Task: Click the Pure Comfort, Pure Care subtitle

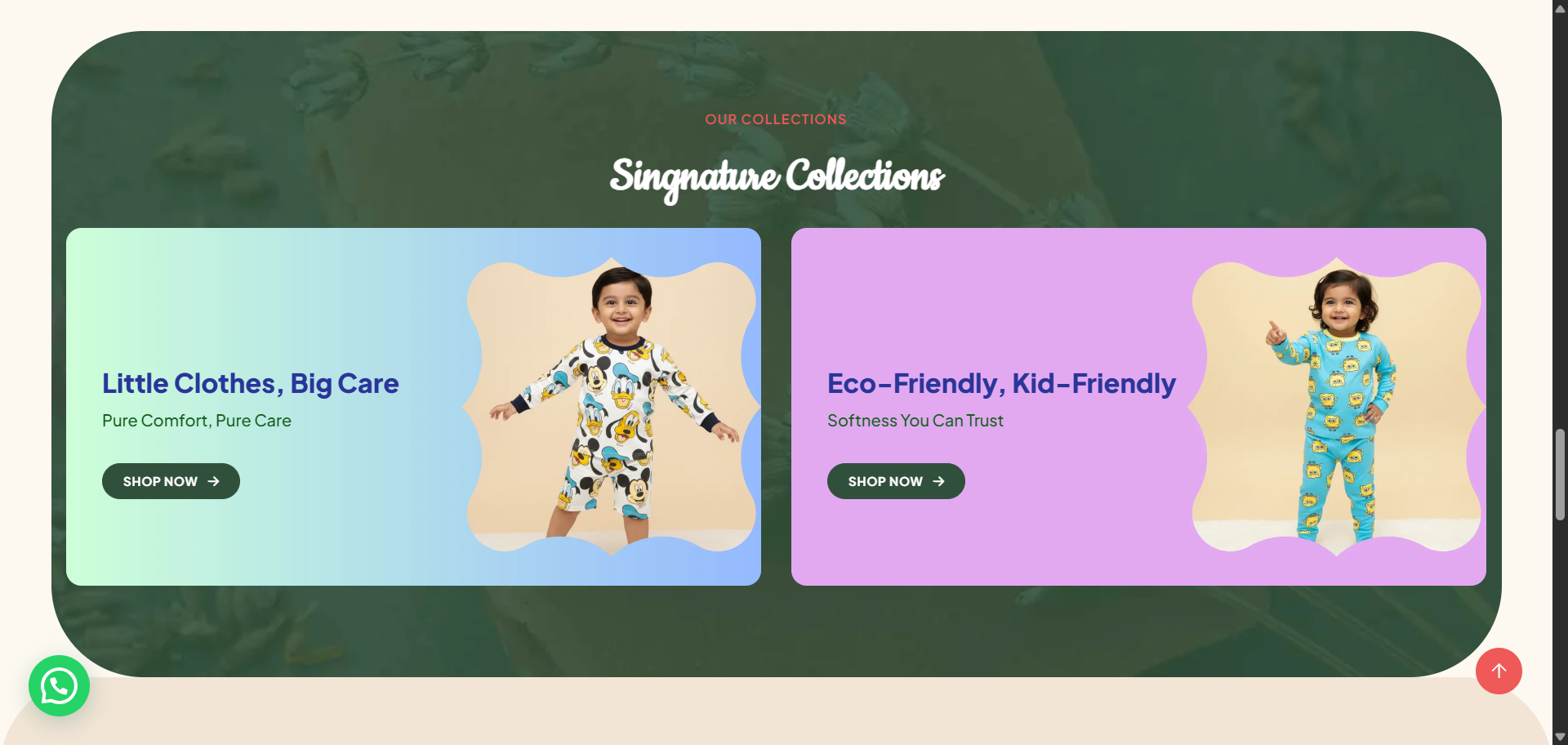Action: click(x=197, y=421)
